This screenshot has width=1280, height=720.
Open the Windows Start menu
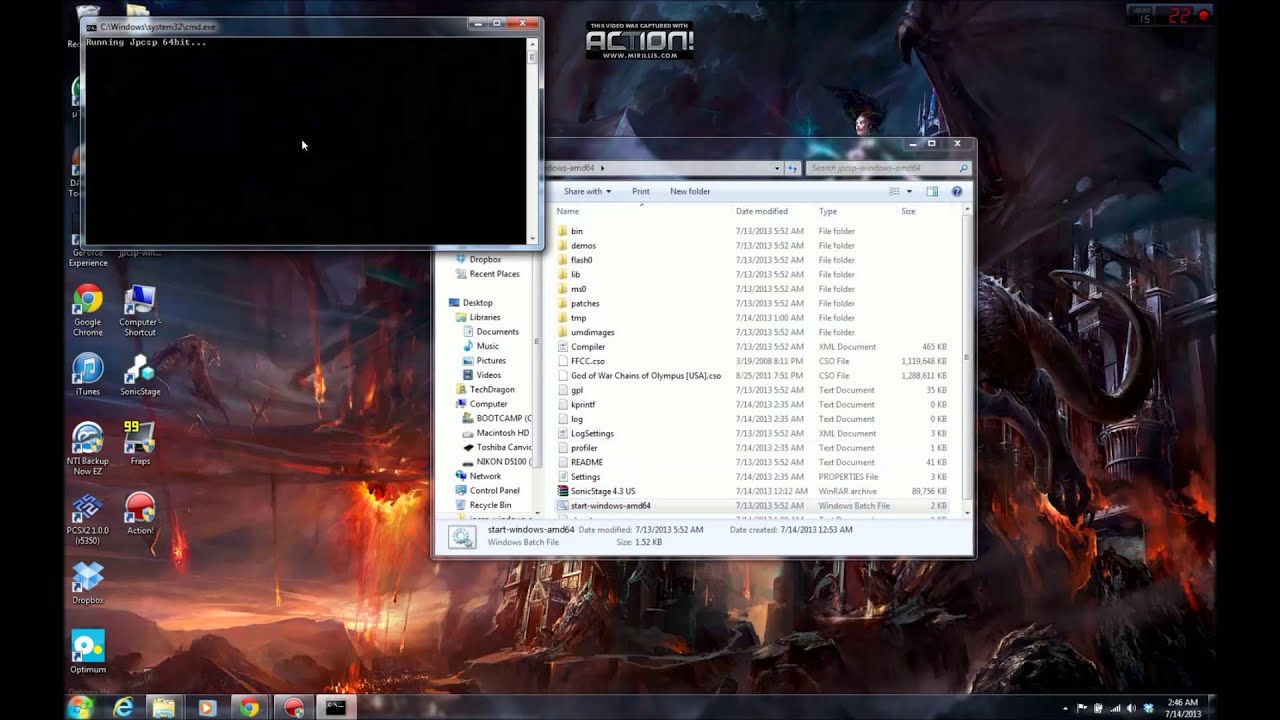pos(80,707)
